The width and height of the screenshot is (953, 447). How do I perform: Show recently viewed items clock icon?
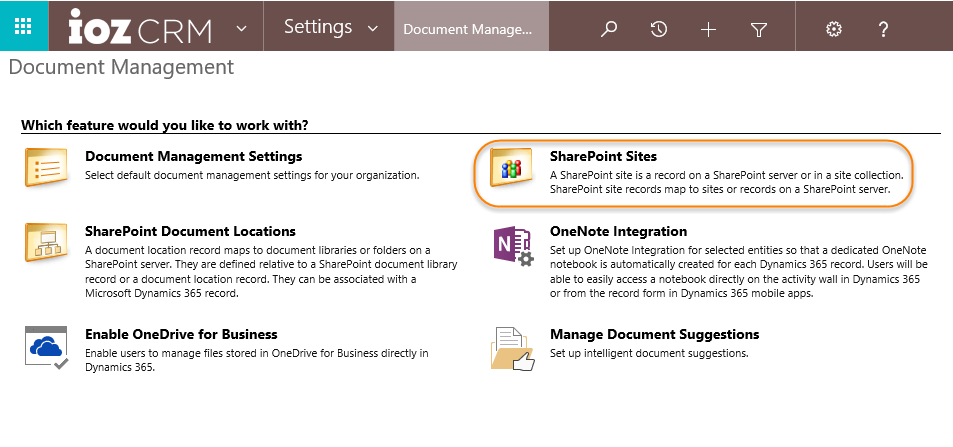[x=659, y=29]
